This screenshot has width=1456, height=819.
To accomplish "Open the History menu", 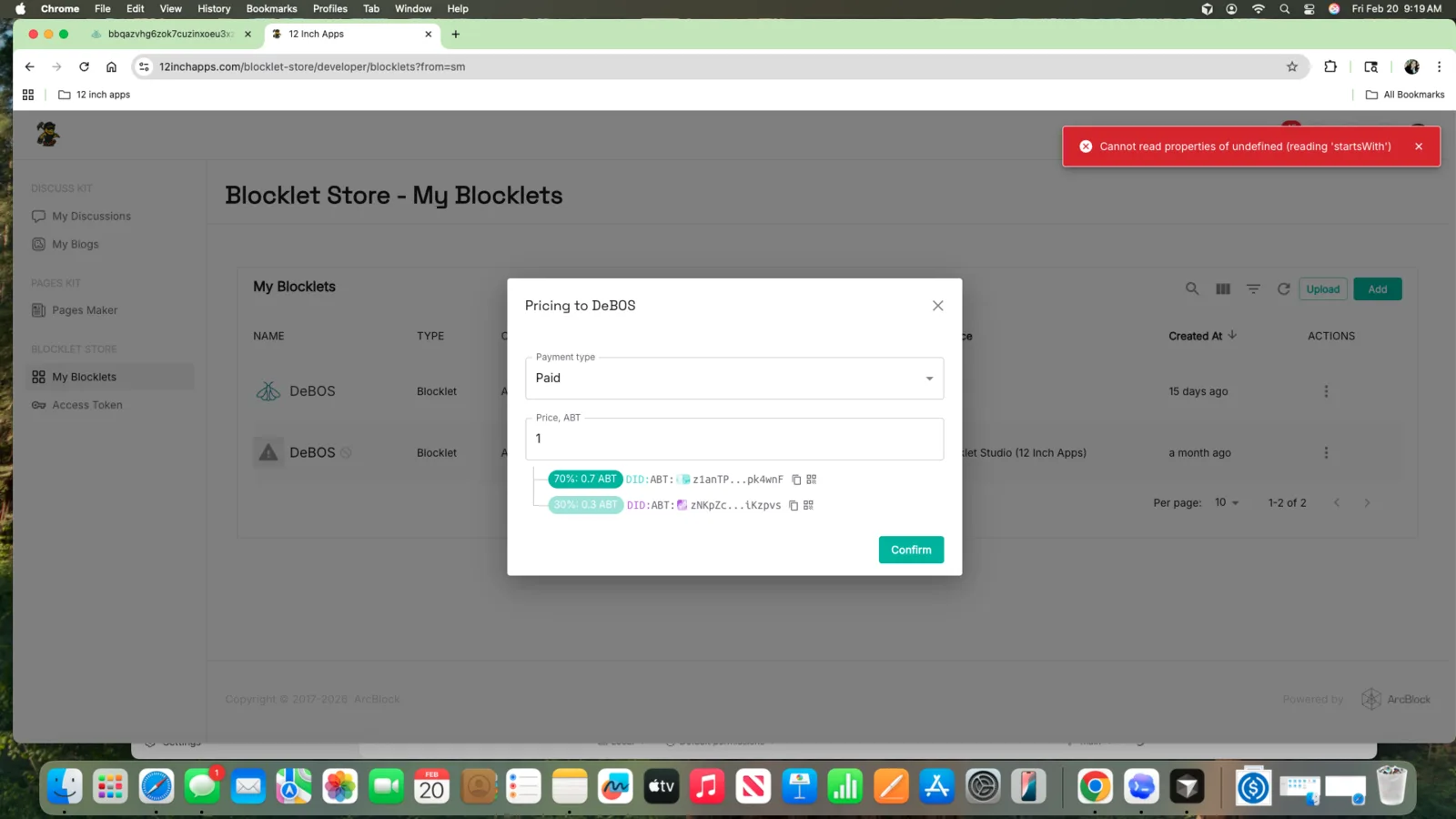I will tap(214, 9).
